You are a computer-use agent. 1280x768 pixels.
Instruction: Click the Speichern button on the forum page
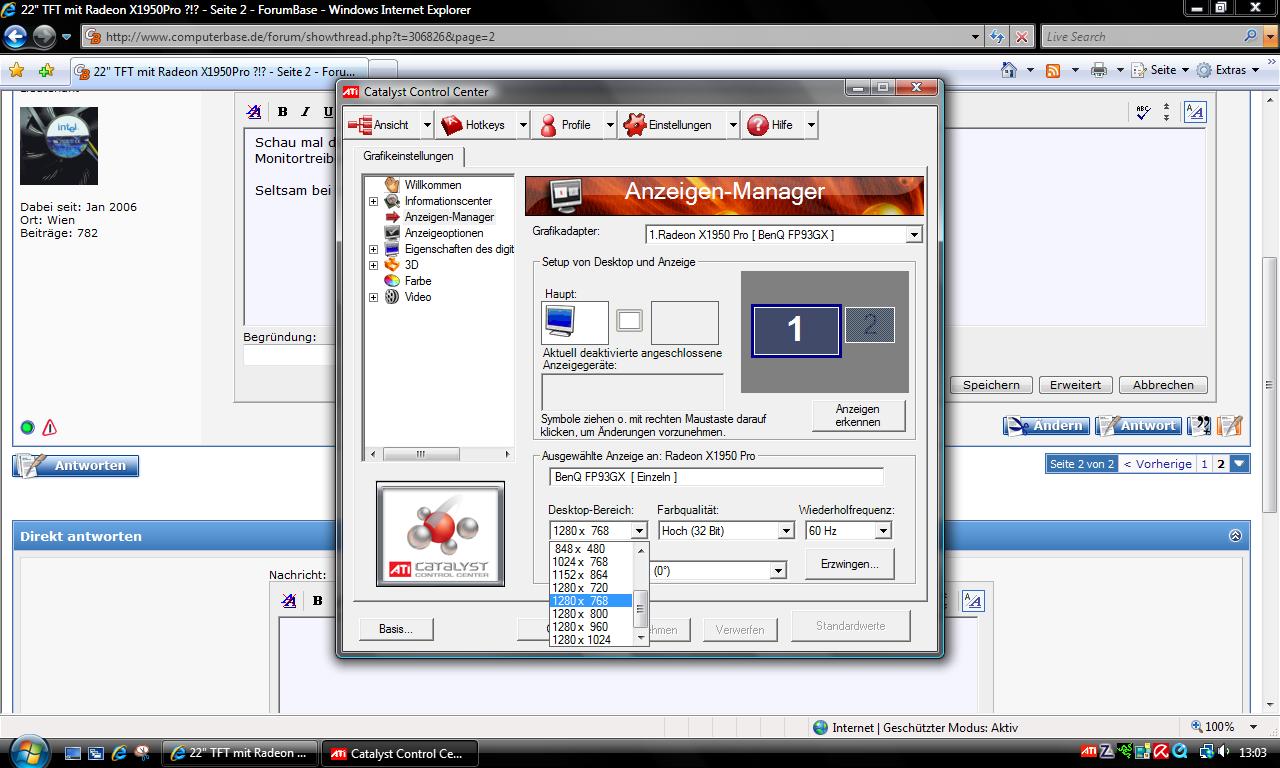[x=991, y=385]
